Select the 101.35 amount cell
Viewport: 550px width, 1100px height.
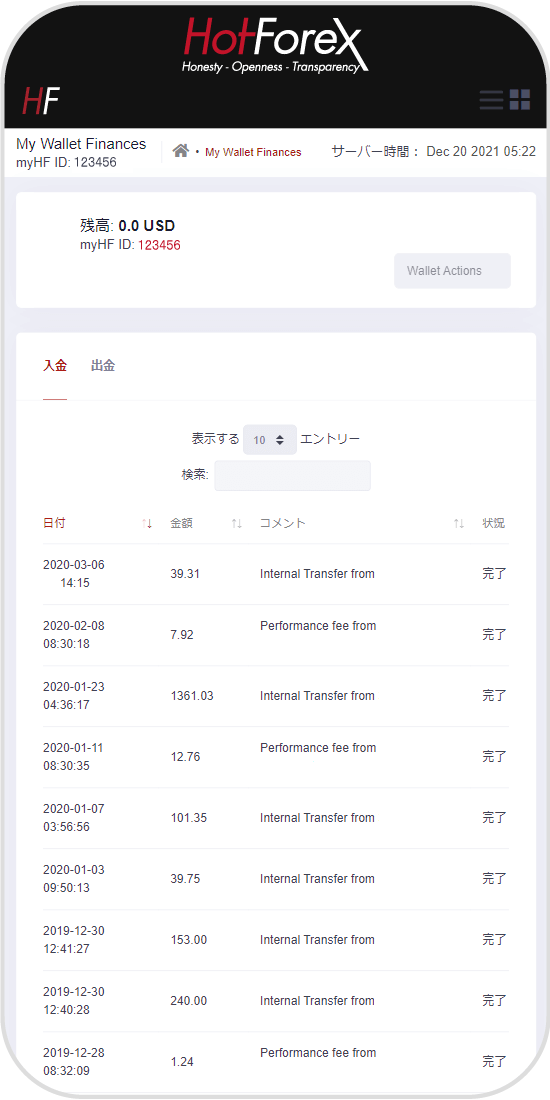(189, 818)
